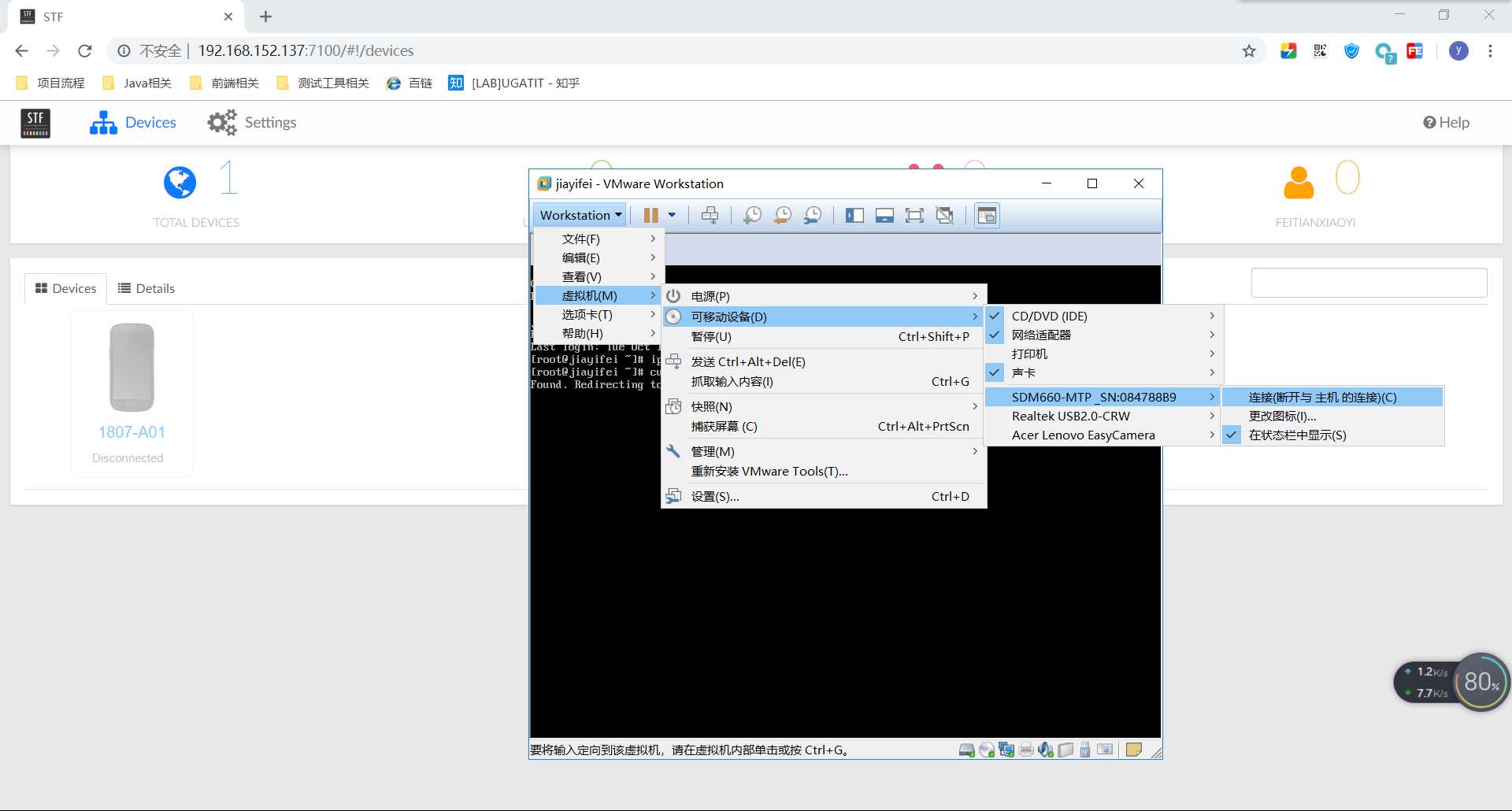Expand the 选项卡(T) submenu
This screenshot has height=811, width=1512.
(x=599, y=314)
